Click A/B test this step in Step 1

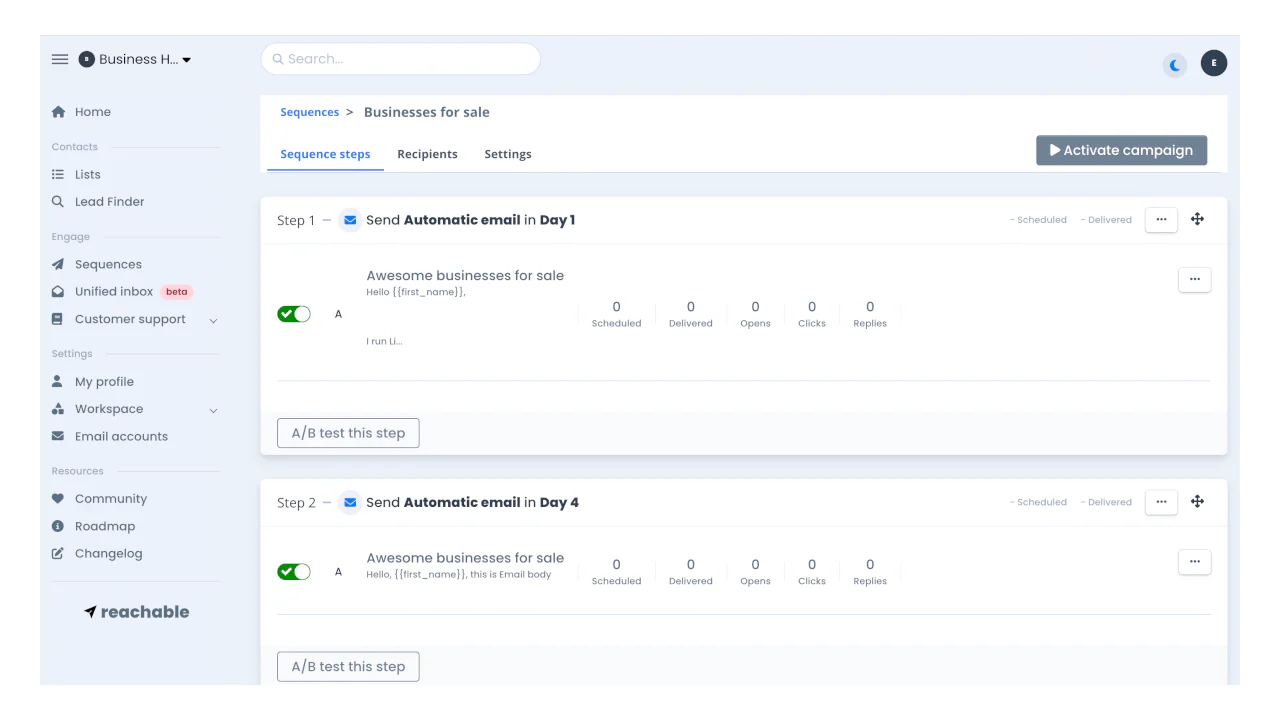[x=348, y=433]
